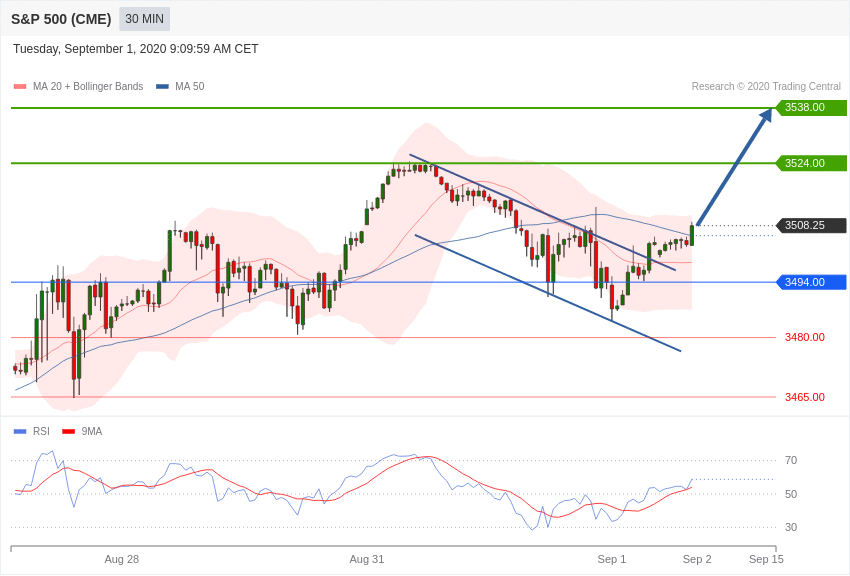
Task: Click the 3465.00 support price label
Action: click(x=804, y=397)
